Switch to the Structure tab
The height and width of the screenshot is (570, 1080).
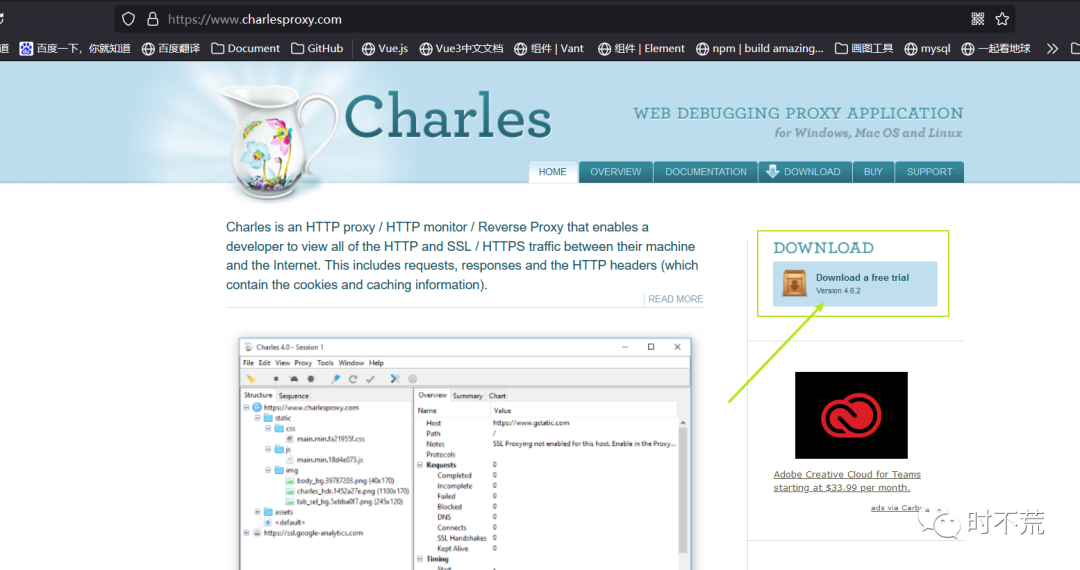tap(258, 395)
